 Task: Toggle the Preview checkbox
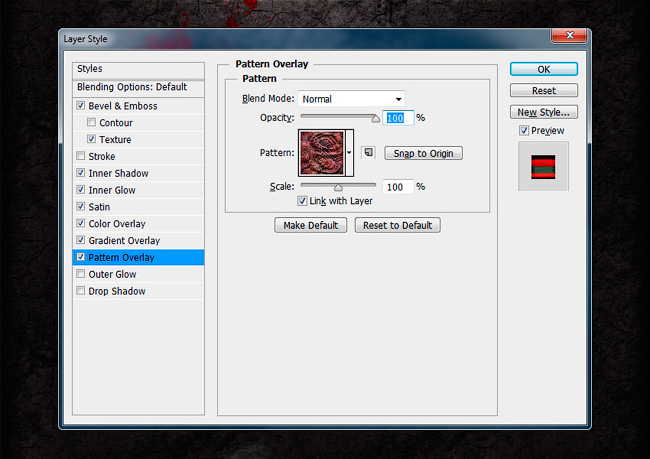524,130
